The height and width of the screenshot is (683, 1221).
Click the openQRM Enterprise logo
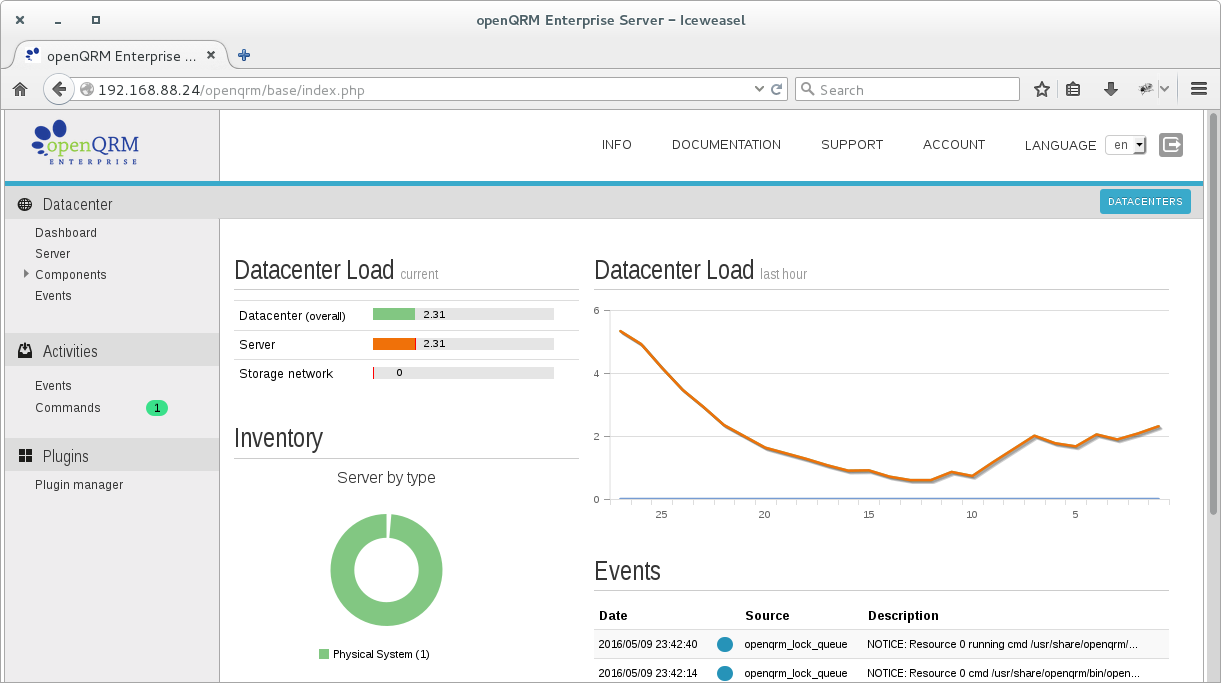85,143
